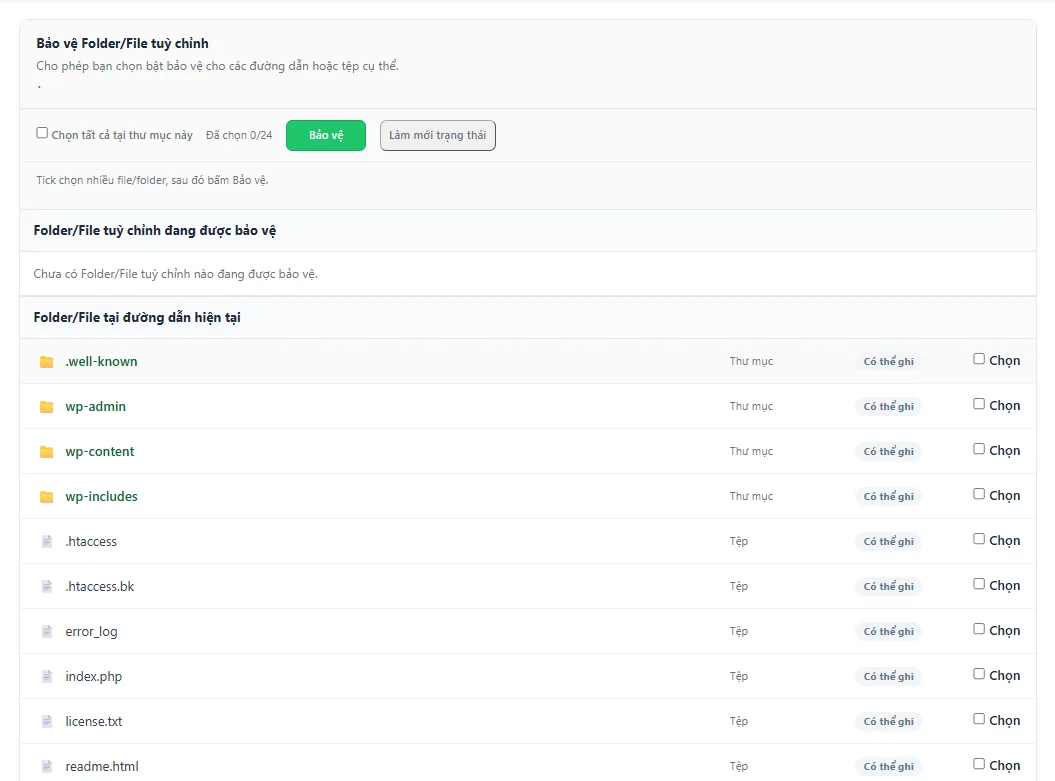Click the readme.html file name

coord(102,766)
